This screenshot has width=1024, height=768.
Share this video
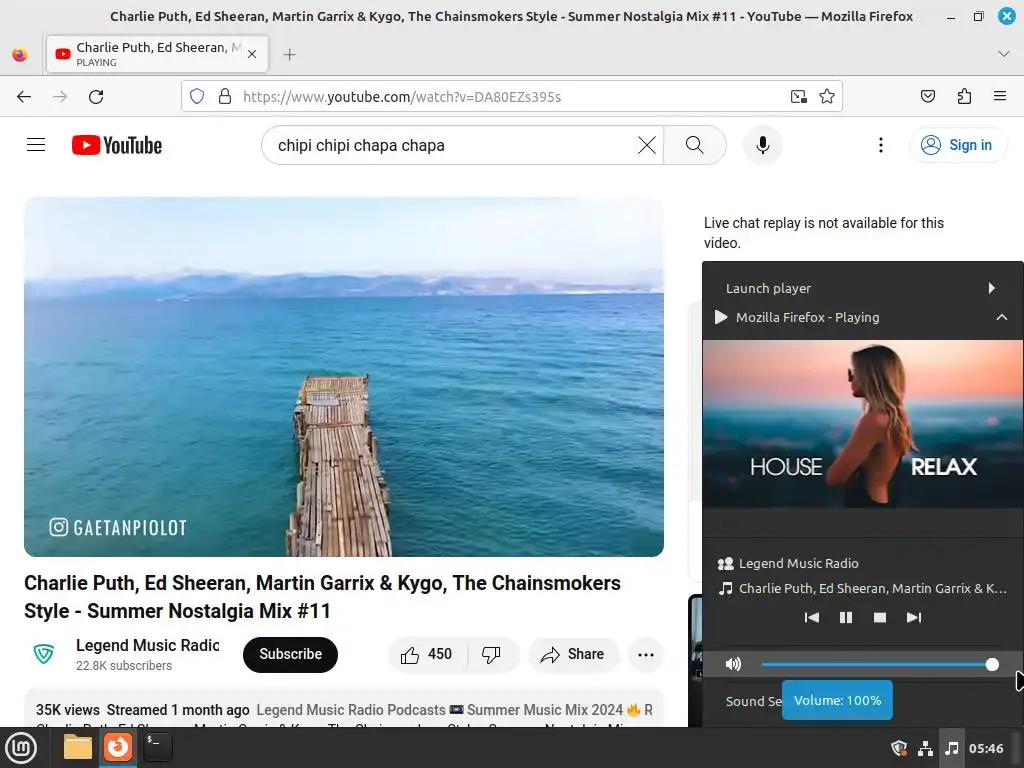coord(573,654)
